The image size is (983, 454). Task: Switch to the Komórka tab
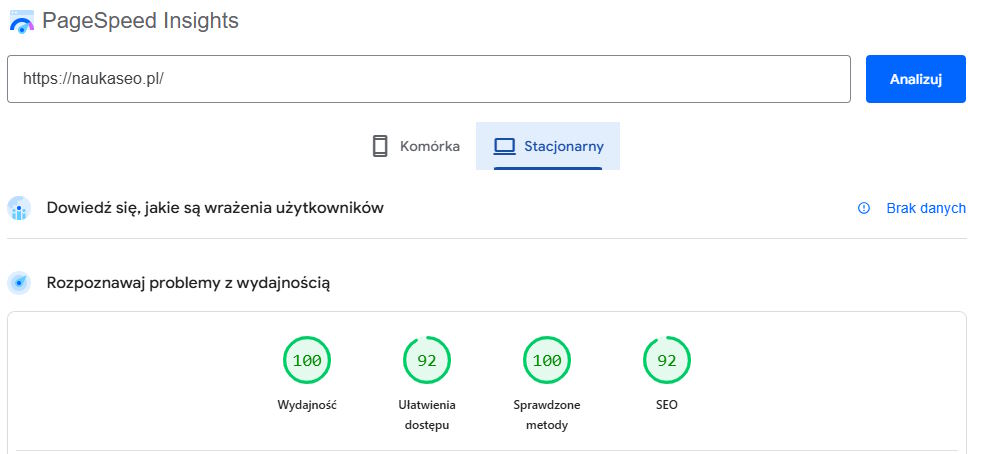tap(416, 146)
